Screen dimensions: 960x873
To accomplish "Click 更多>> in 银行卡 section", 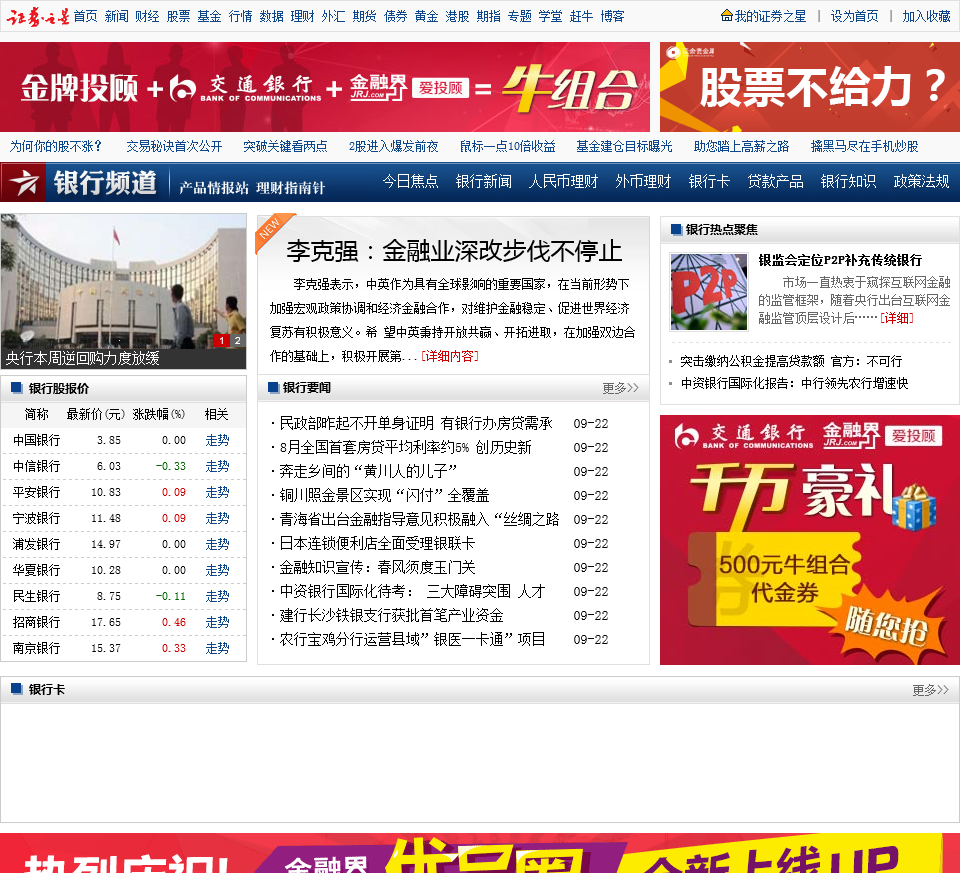I will 931,690.
